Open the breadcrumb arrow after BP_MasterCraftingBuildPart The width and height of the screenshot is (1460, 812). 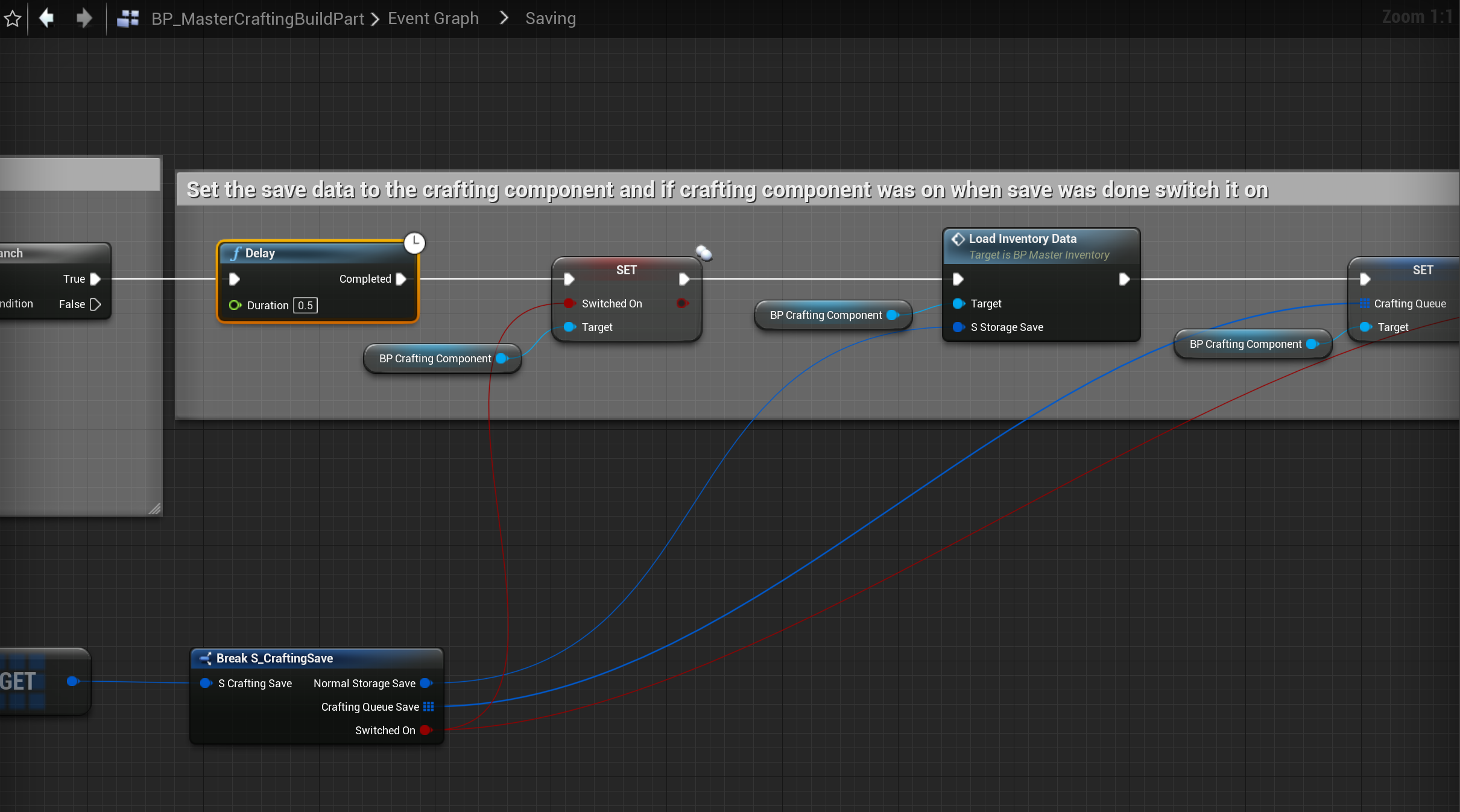click(375, 19)
